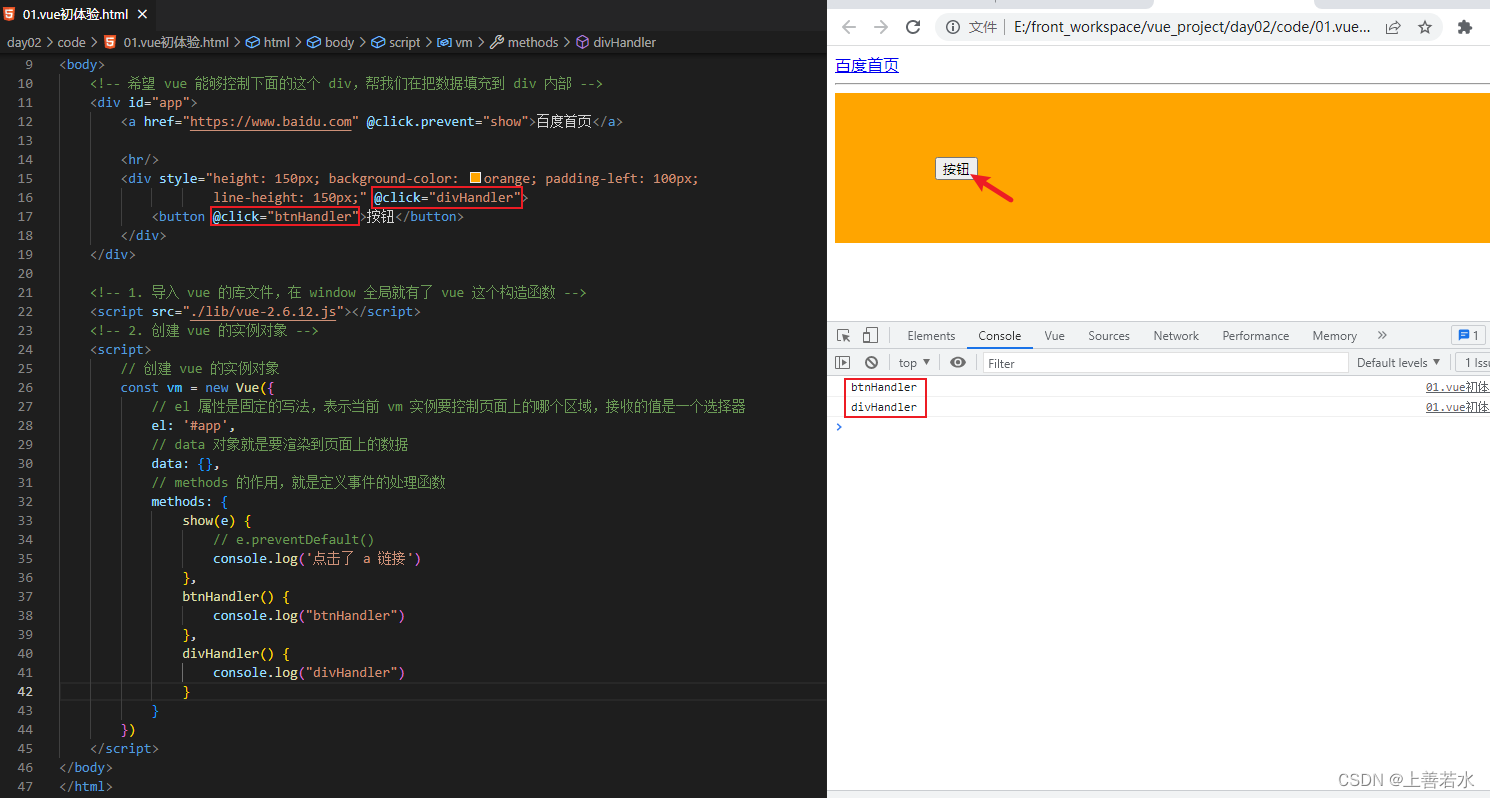Click the divHandler console log text
This screenshot has width=1490, height=798.
(883, 407)
